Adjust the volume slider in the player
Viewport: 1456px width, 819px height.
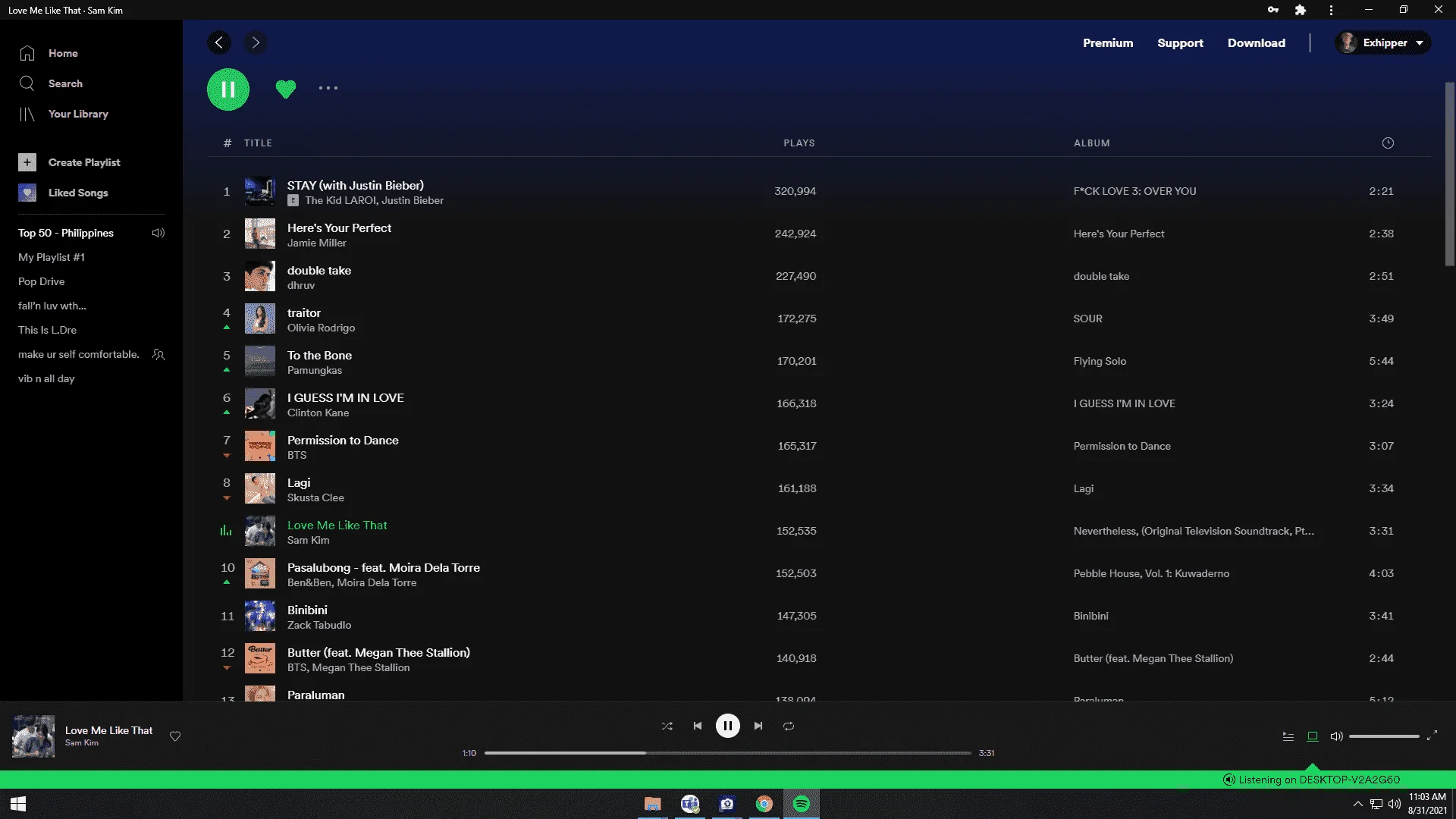1384,736
